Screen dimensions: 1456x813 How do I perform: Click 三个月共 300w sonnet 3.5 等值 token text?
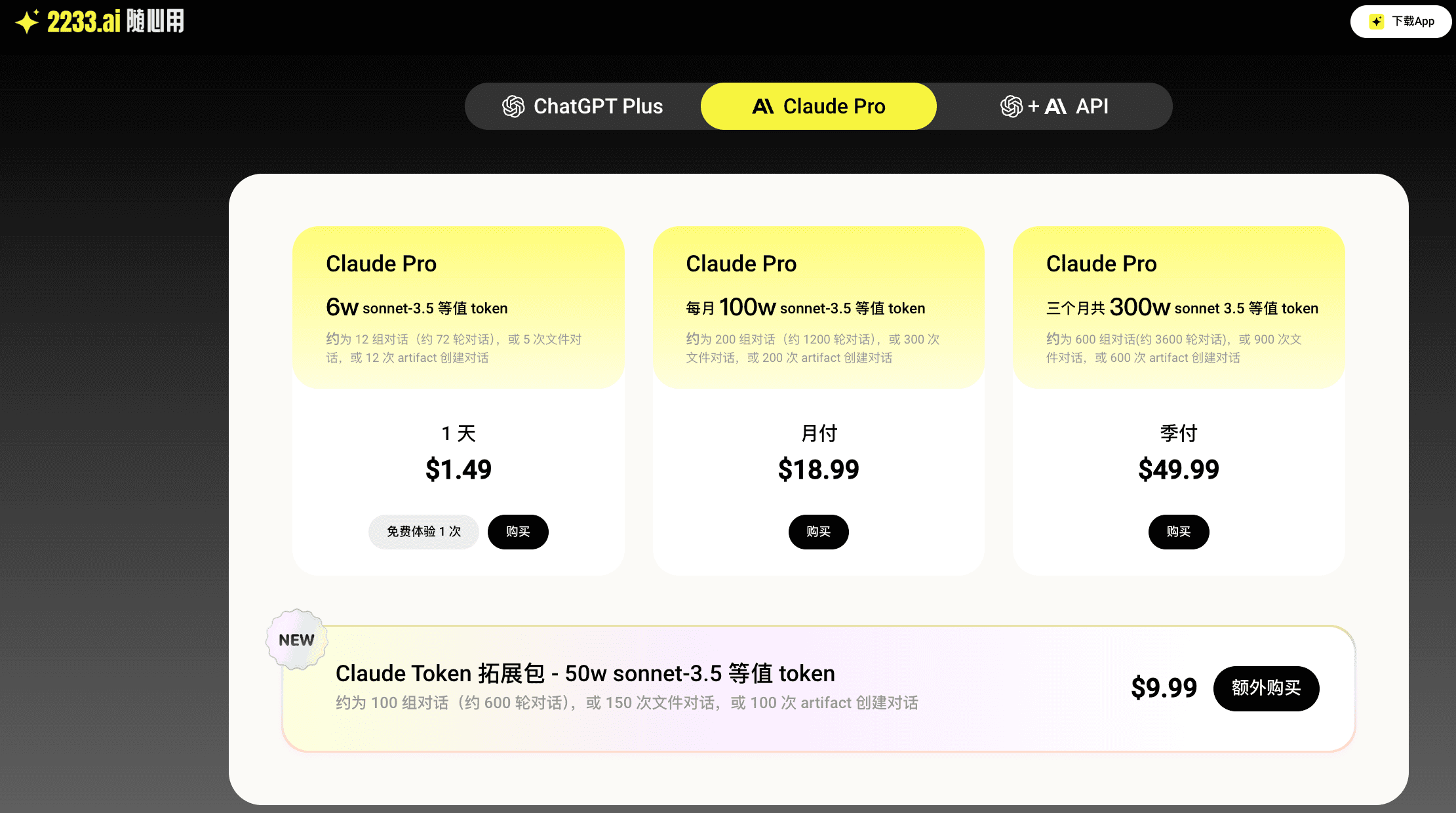(x=1182, y=307)
